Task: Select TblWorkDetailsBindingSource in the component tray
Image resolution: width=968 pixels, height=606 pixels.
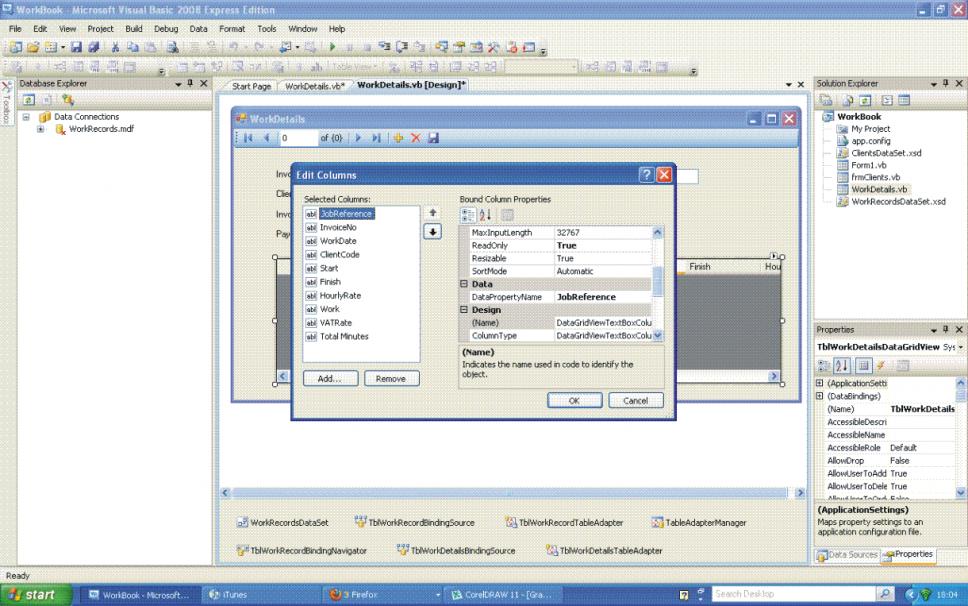Action: click(x=456, y=550)
